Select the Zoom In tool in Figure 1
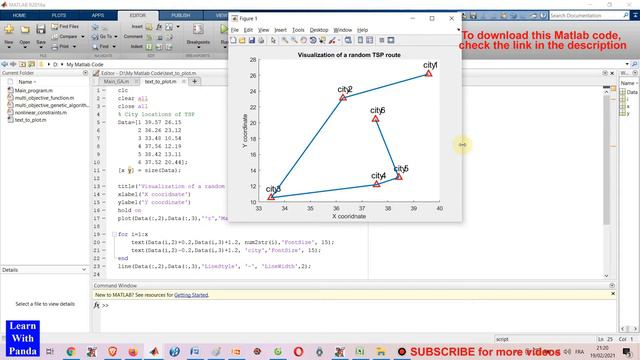 (284, 40)
